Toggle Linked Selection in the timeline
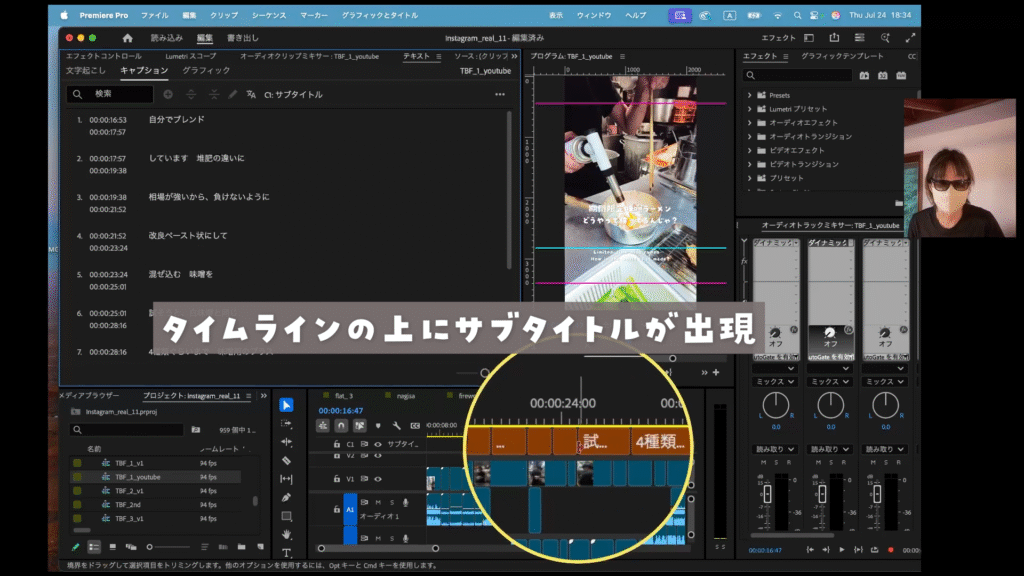Screen dimensions: 1024x576 click(359, 426)
